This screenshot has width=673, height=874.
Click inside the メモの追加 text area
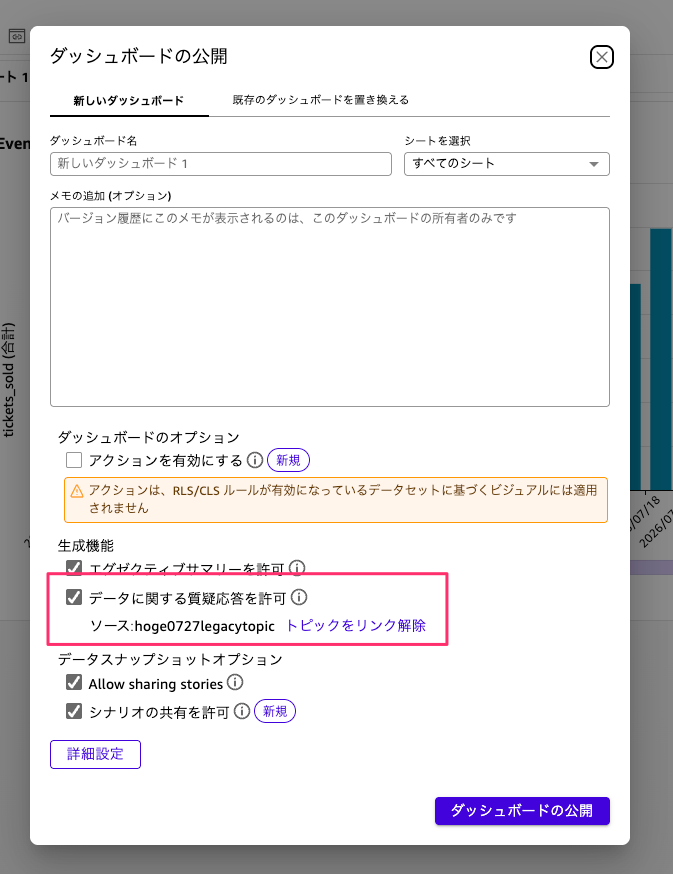pyautogui.click(x=330, y=307)
